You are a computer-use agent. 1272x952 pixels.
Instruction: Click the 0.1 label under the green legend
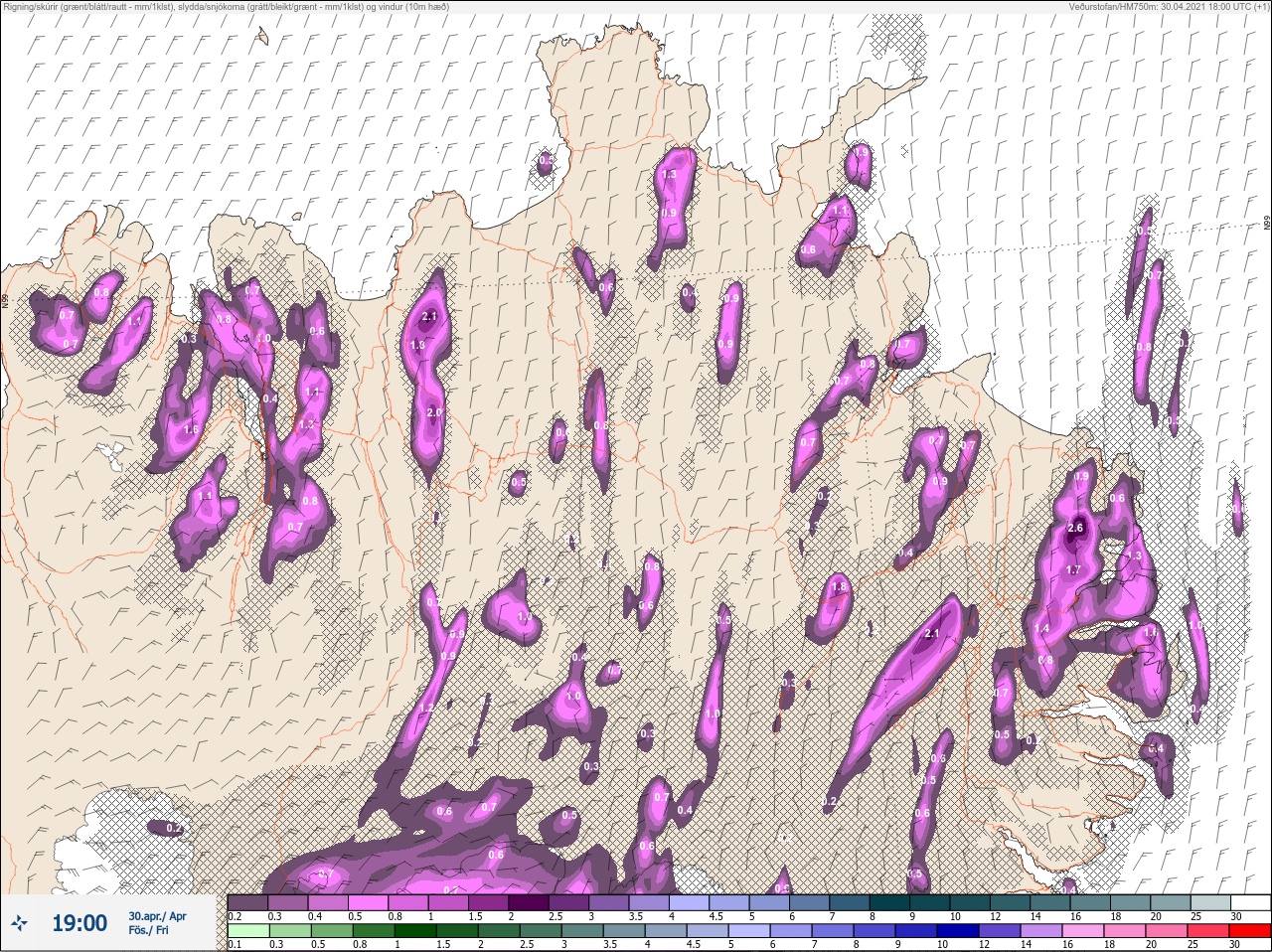coord(235,944)
